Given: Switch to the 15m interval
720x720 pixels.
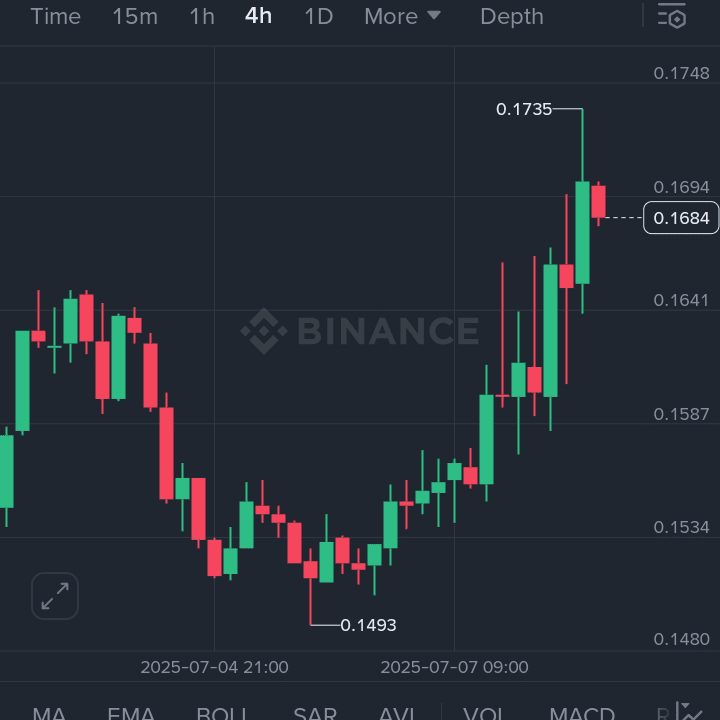Looking at the screenshot, I should pyautogui.click(x=134, y=16).
